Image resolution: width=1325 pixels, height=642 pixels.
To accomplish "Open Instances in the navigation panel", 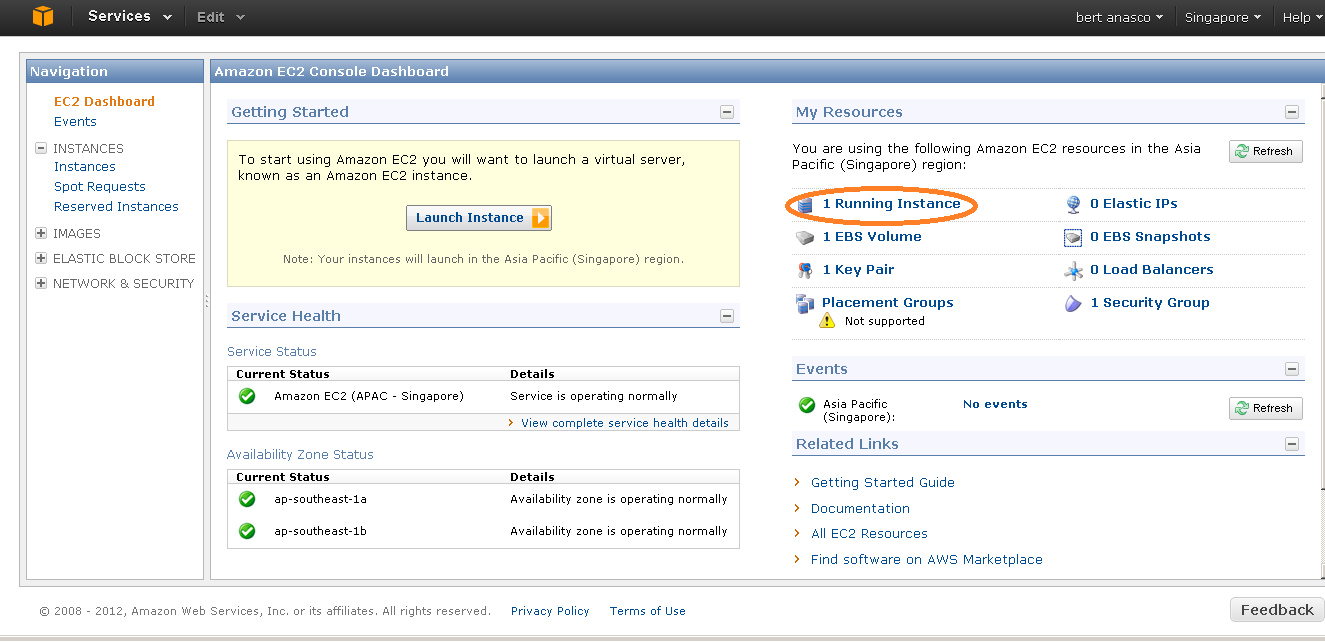I will click(85, 166).
